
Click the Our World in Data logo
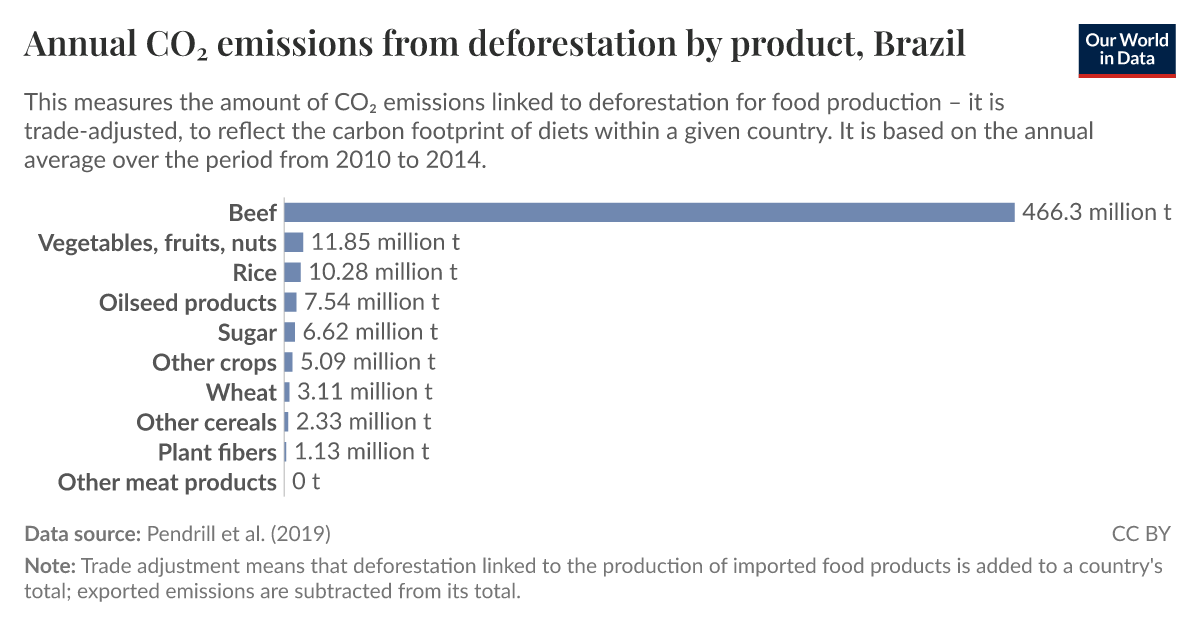[1127, 48]
